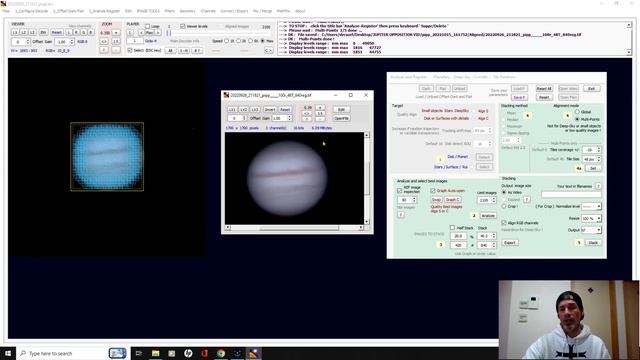Click the L3 levels button in Viewer panel
Viewport: 640px width, 360px height.
(x=32, y=32)
